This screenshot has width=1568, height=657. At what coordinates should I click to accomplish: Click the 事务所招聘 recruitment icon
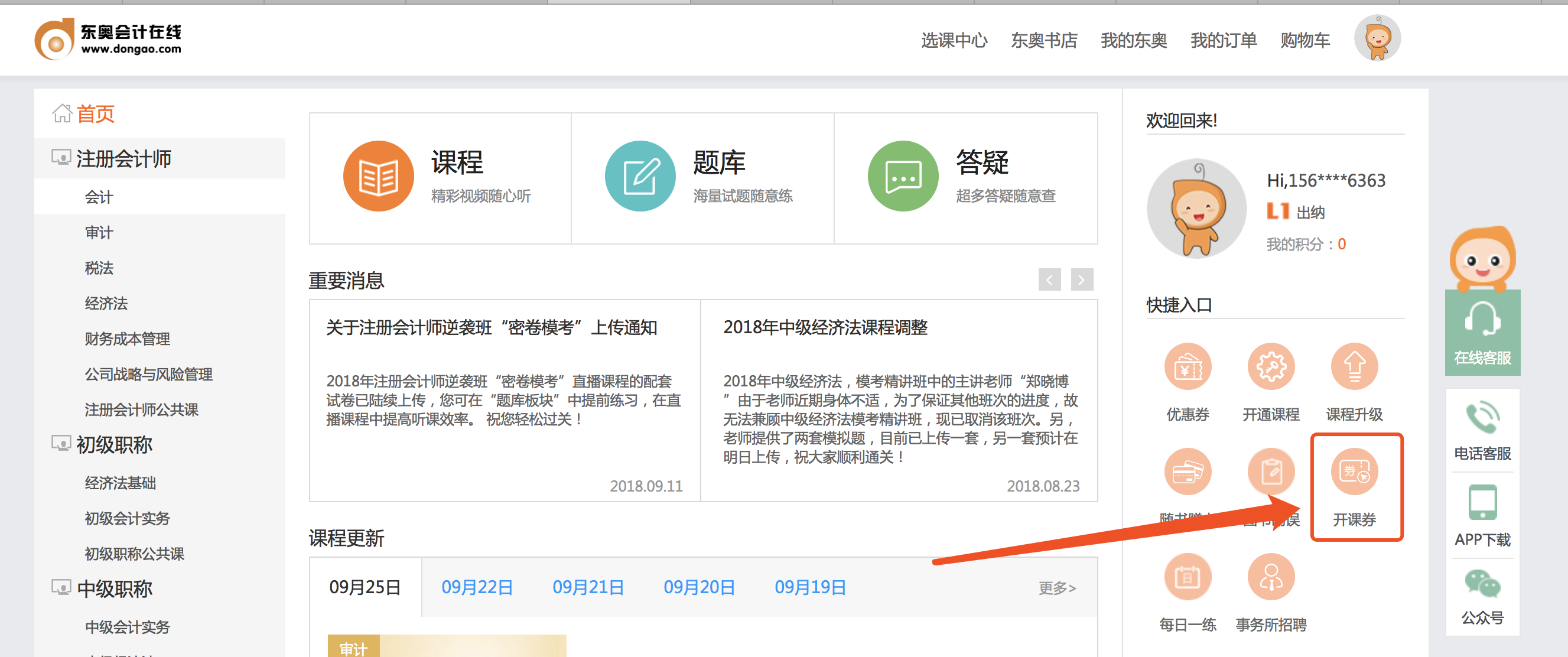1270,576
